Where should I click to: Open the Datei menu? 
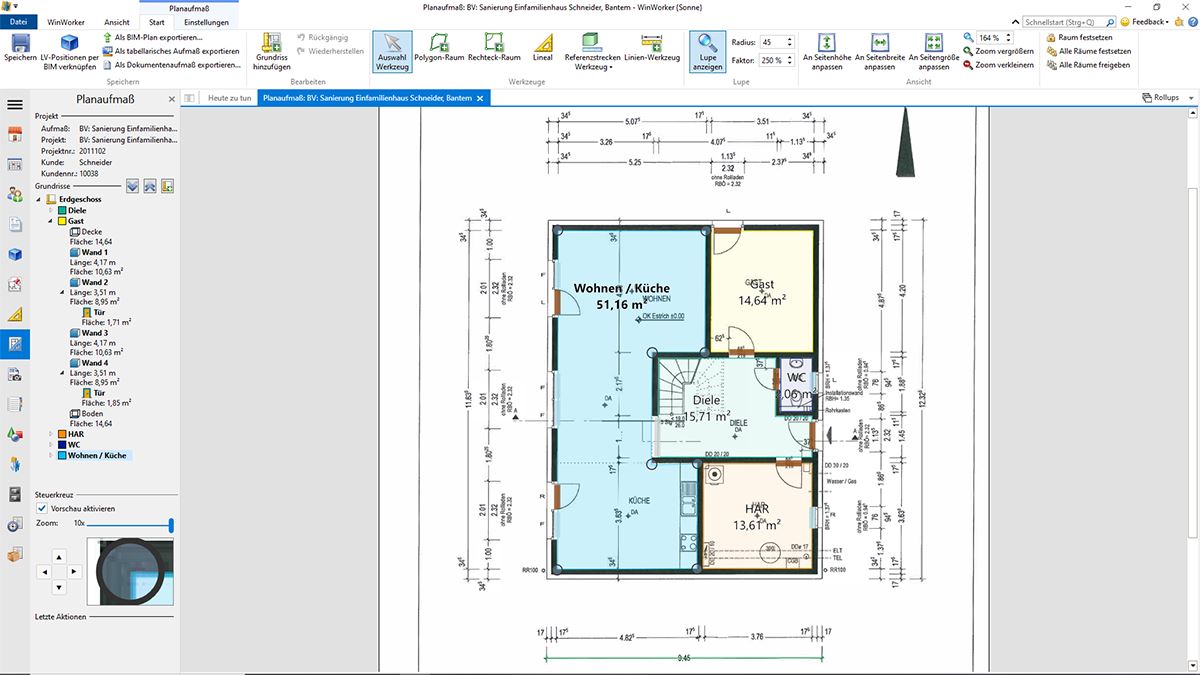click(18, 22)
